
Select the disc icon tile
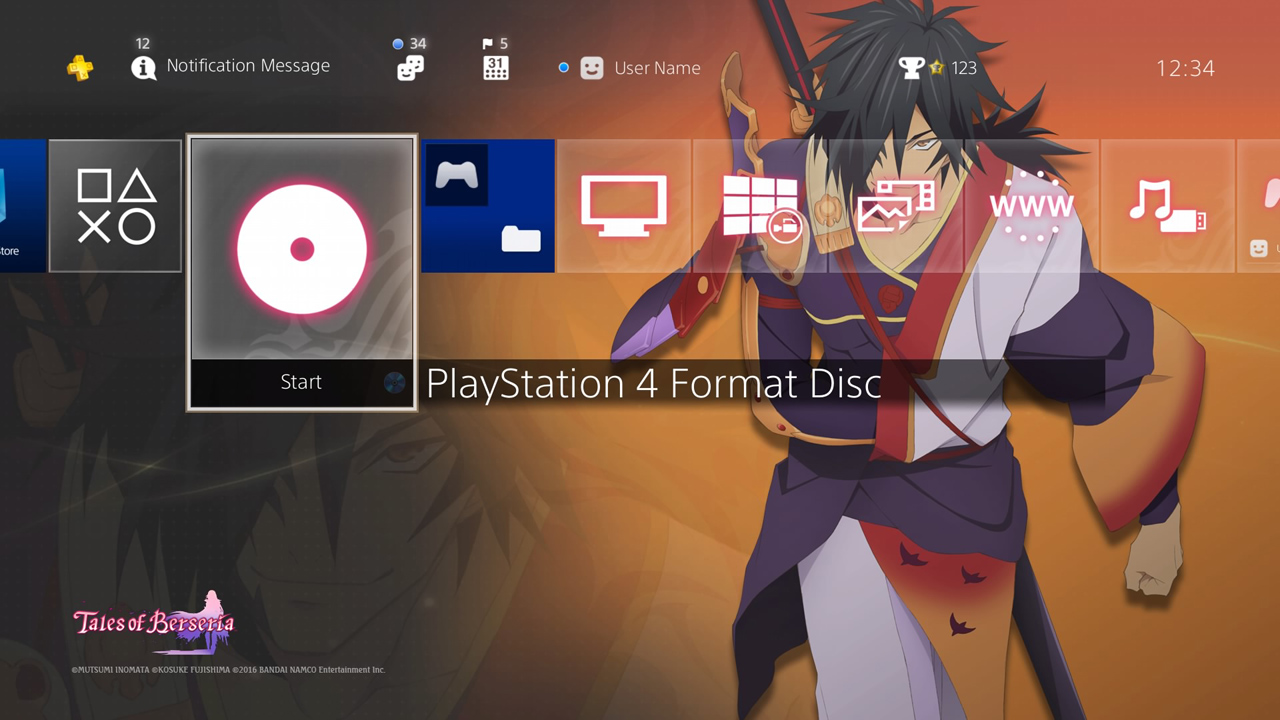point(302,249)
